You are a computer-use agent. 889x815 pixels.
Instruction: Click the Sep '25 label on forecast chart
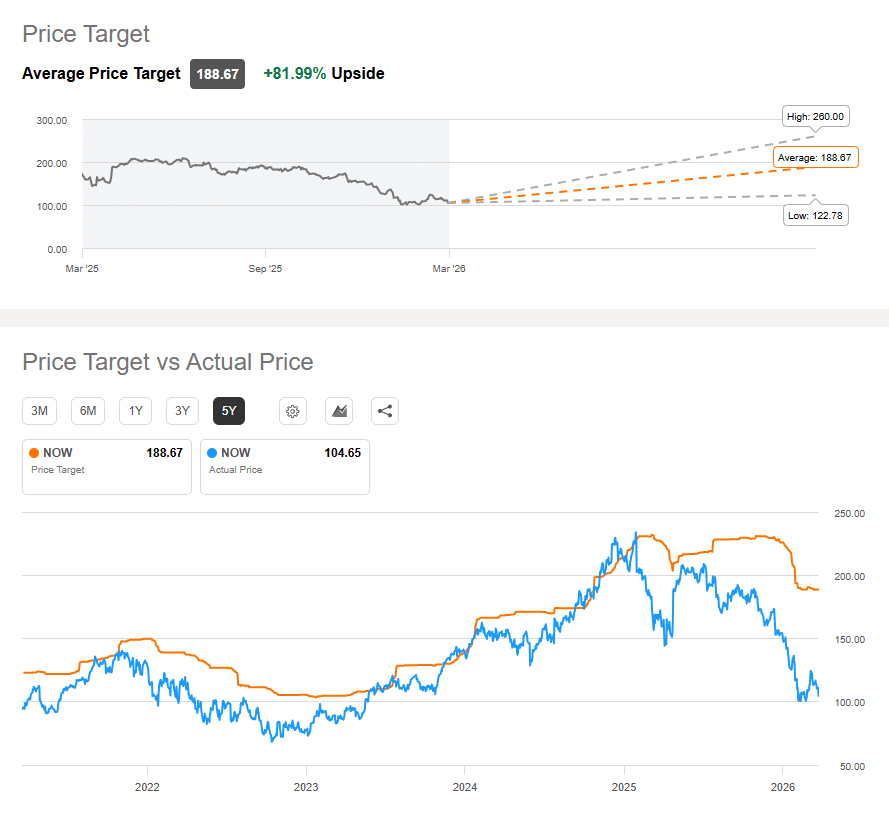265,269
